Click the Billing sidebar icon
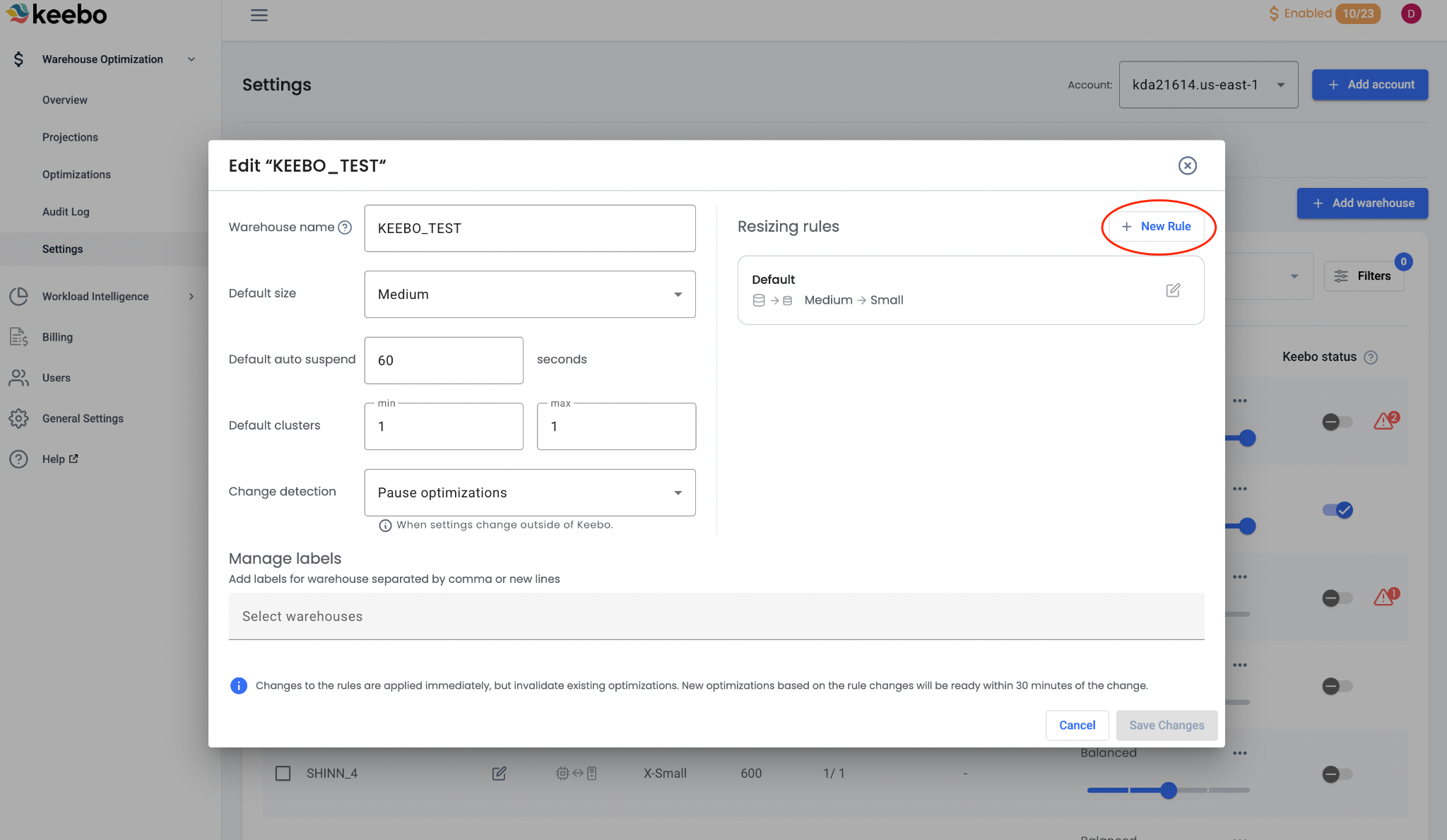 pyautogui.click(x=18, y=337)
